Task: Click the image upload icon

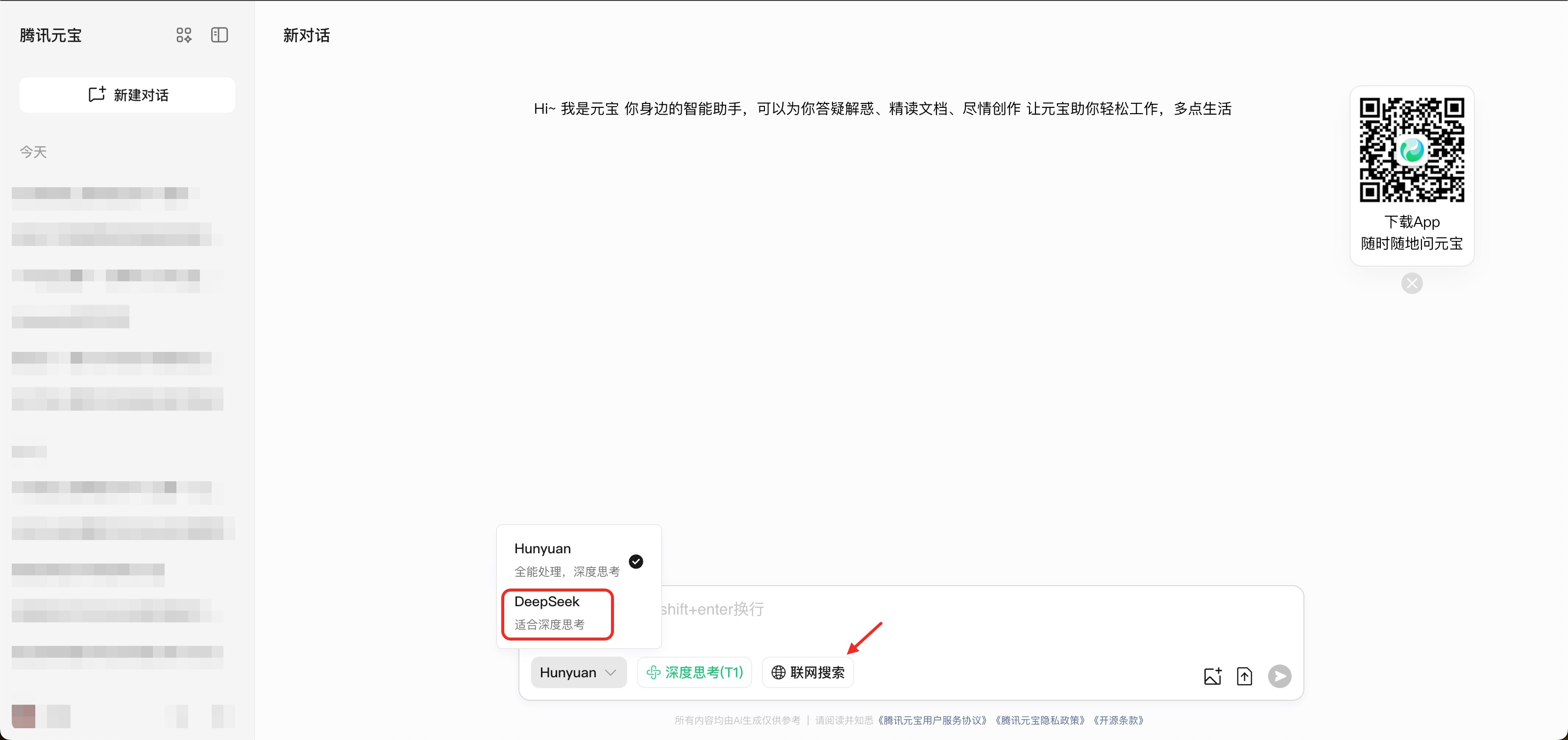Action: point(1212,676)
